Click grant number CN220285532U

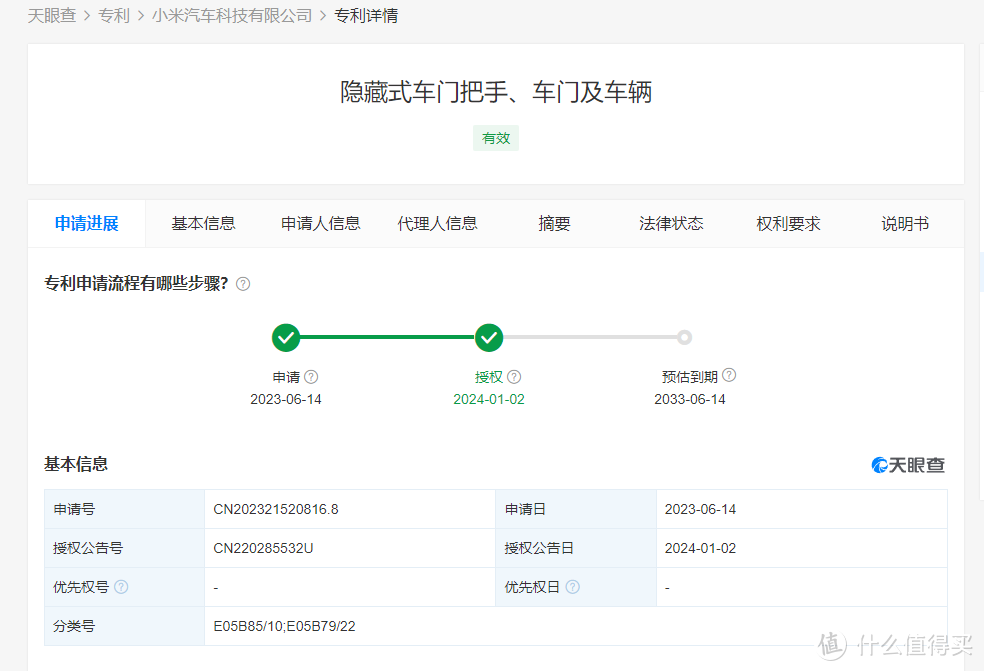pos(263,548)
